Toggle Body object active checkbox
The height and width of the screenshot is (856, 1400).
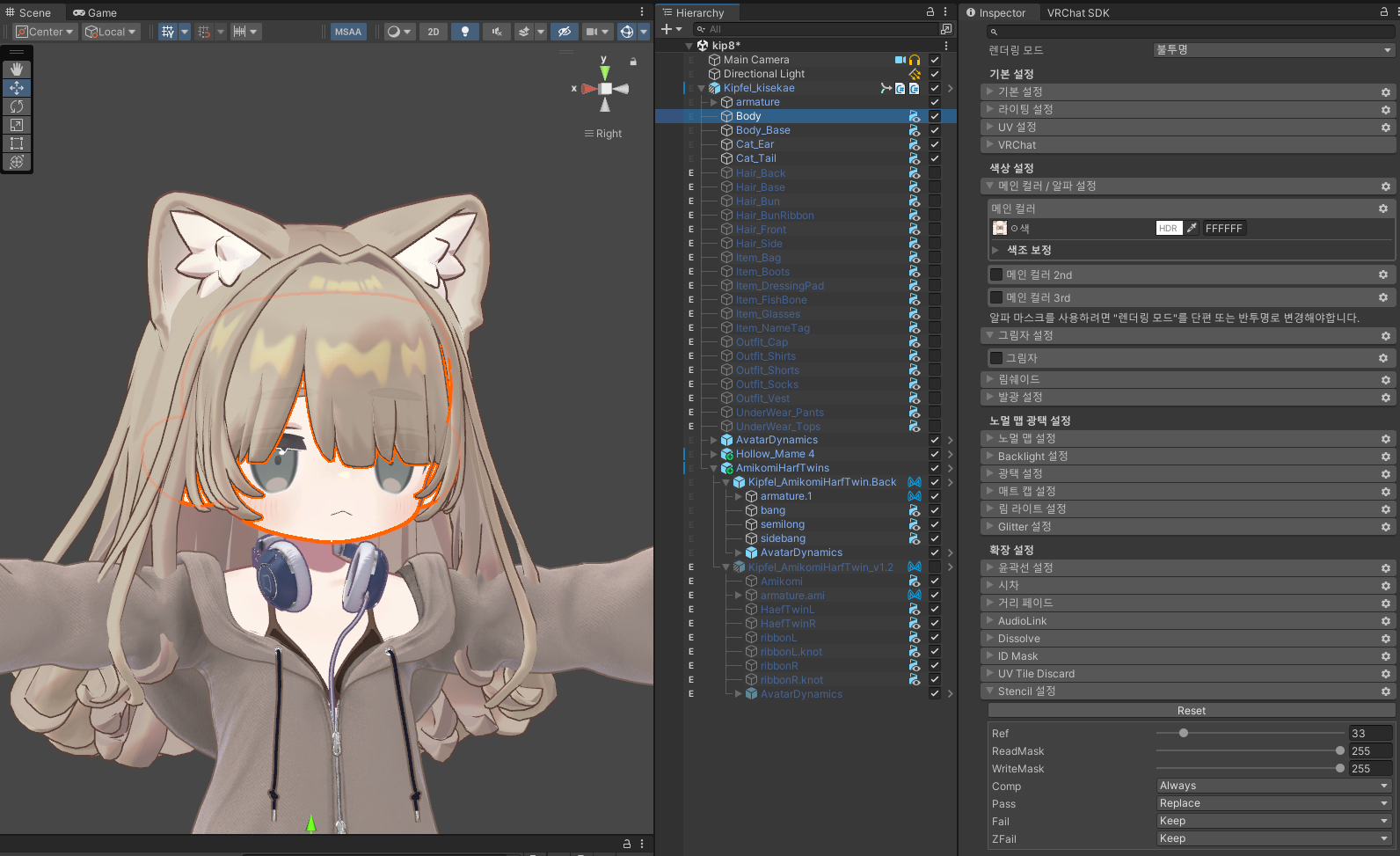pyautogui.click(x=935, y=116)
